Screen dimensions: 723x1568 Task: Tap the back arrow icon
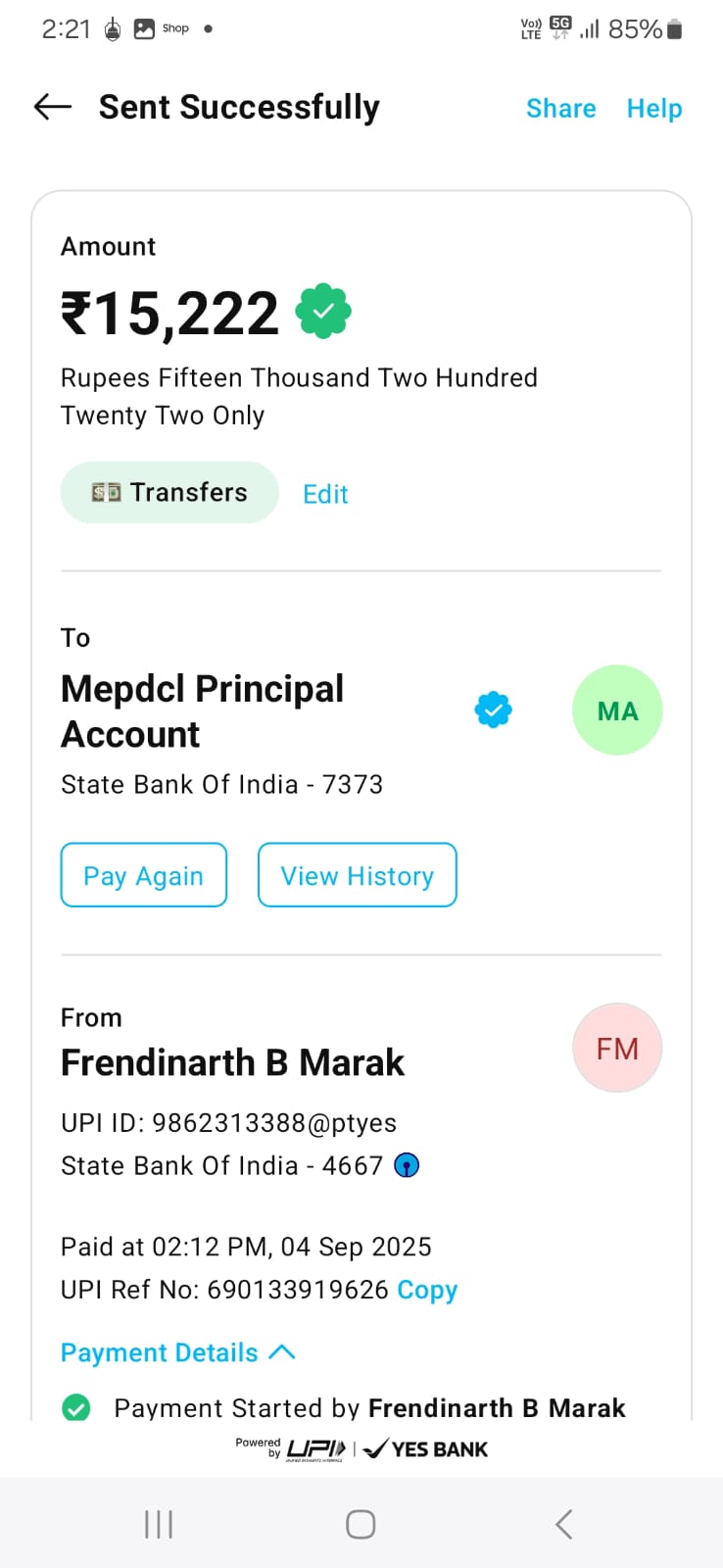53,107
